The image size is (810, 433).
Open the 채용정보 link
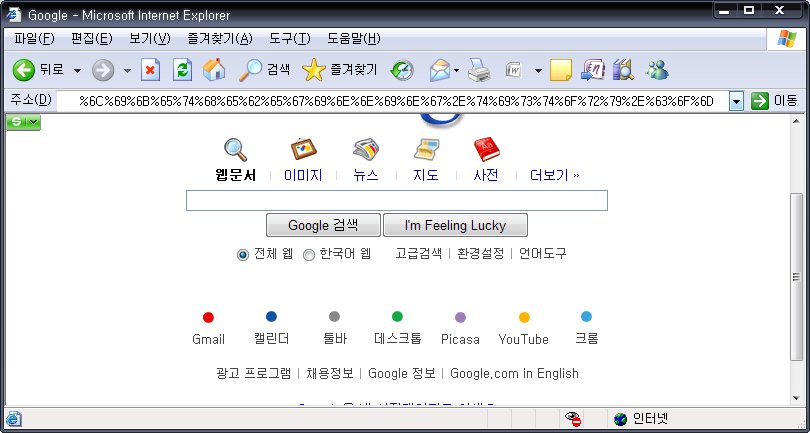[330, 373]
